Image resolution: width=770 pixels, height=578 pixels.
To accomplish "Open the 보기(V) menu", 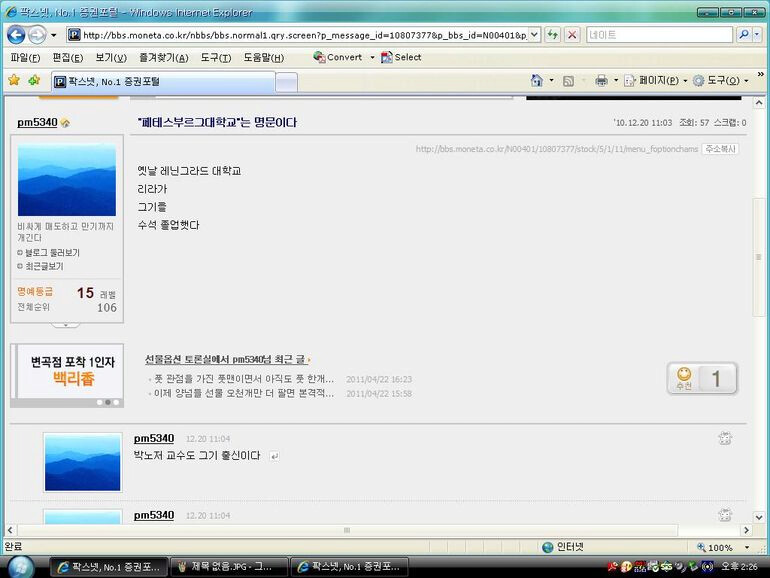I will coord(111,57).
